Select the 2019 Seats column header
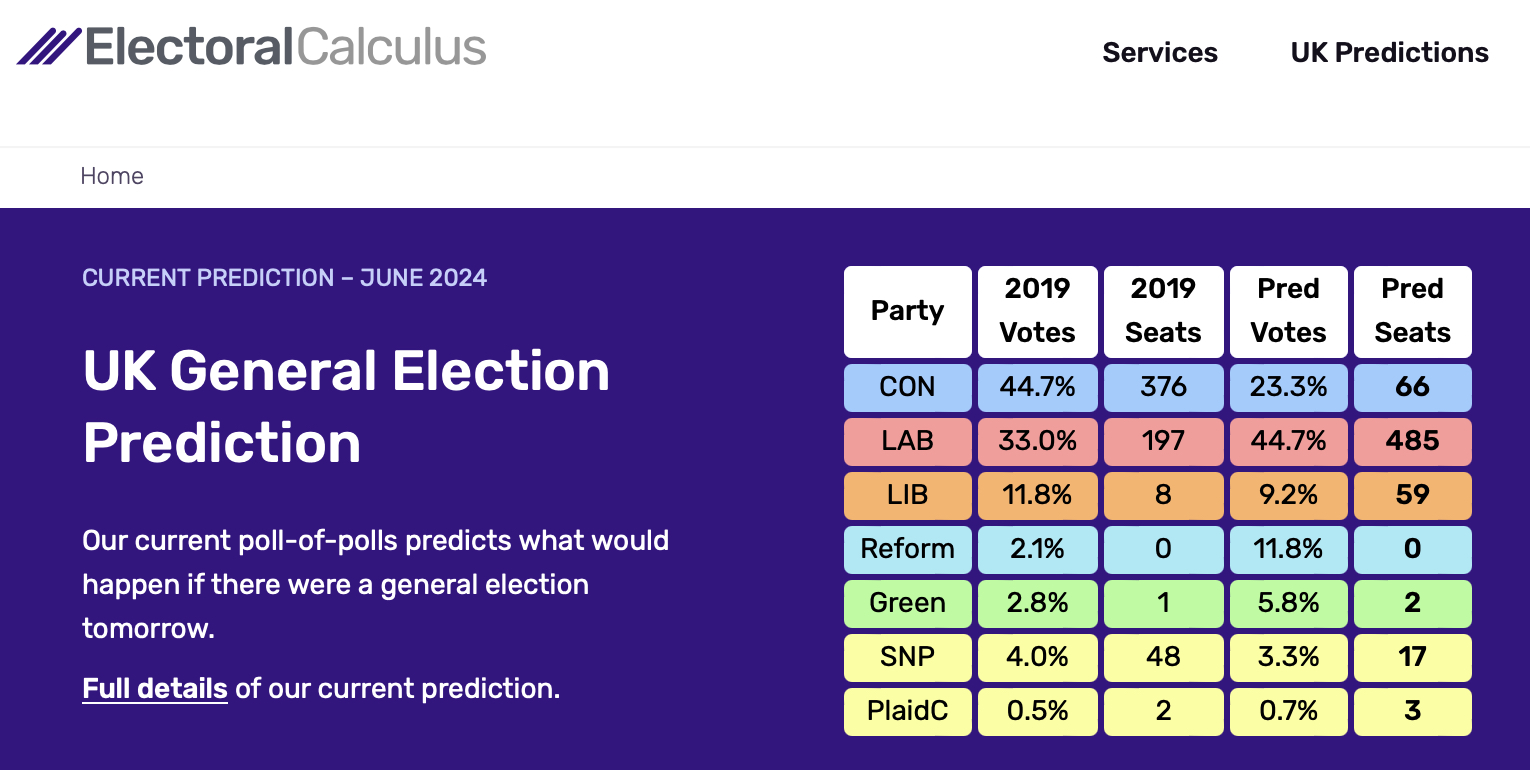This screenshot has width=1530, height=770. pos(1163,311)
